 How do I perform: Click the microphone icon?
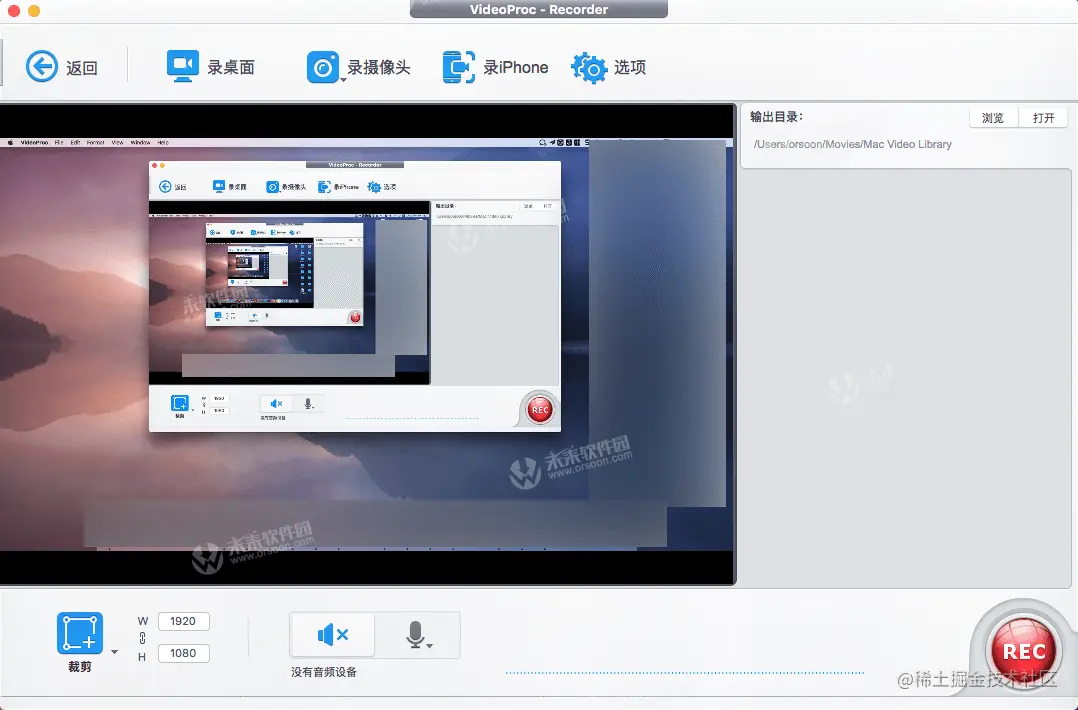[415, 634]
